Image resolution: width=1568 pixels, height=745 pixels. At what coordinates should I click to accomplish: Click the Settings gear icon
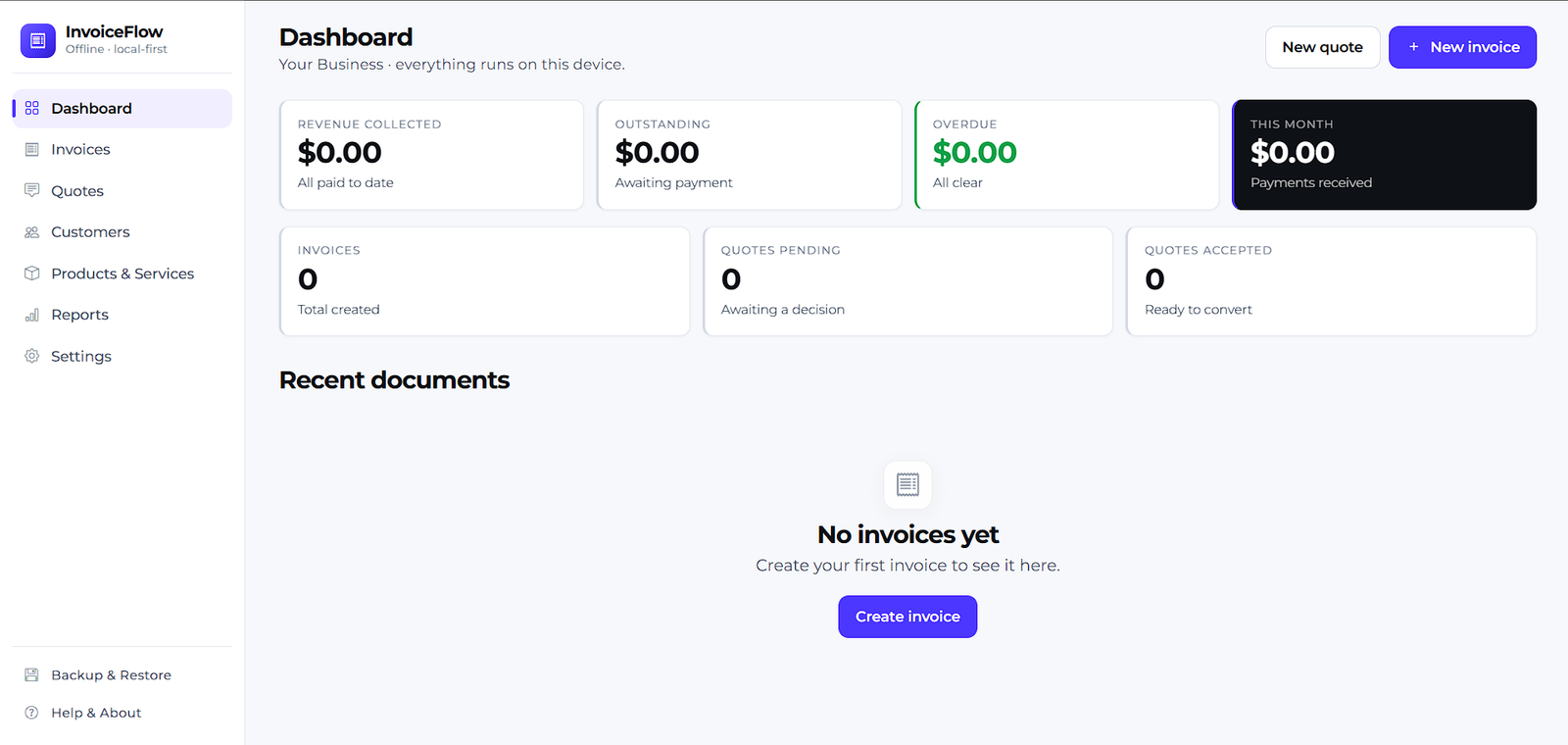32,356
